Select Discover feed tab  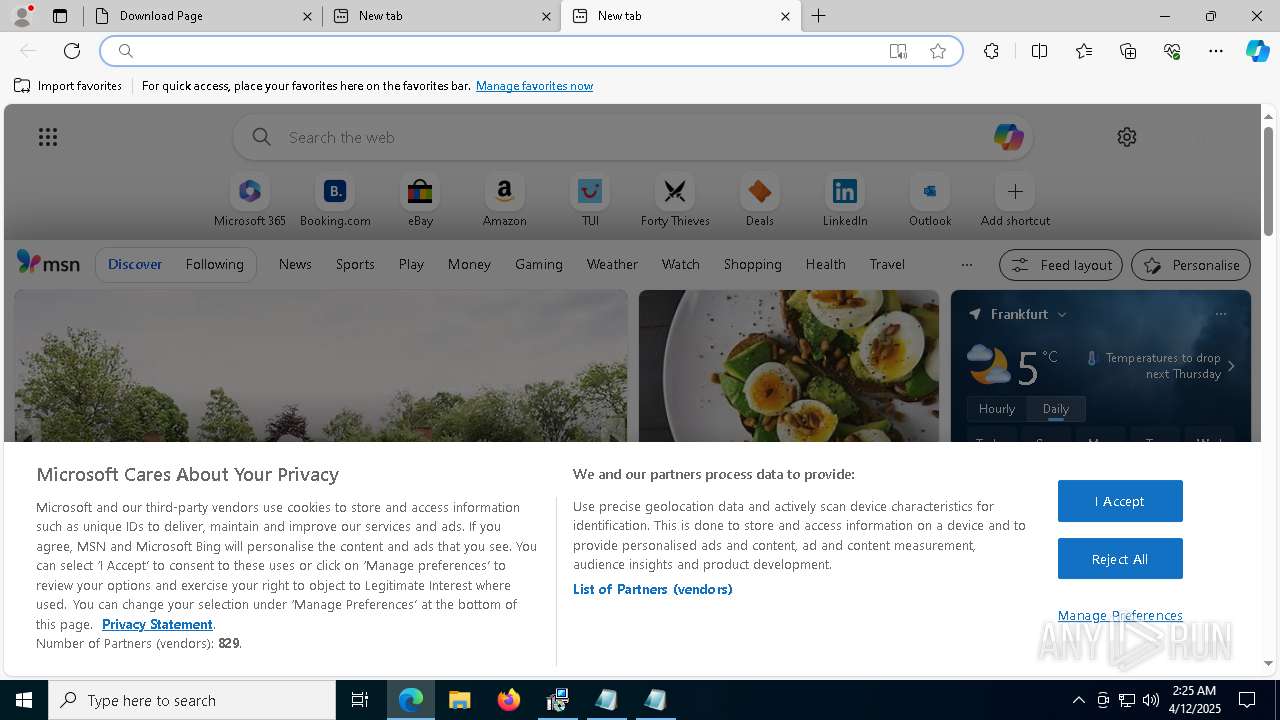click(x=135, y=264)
